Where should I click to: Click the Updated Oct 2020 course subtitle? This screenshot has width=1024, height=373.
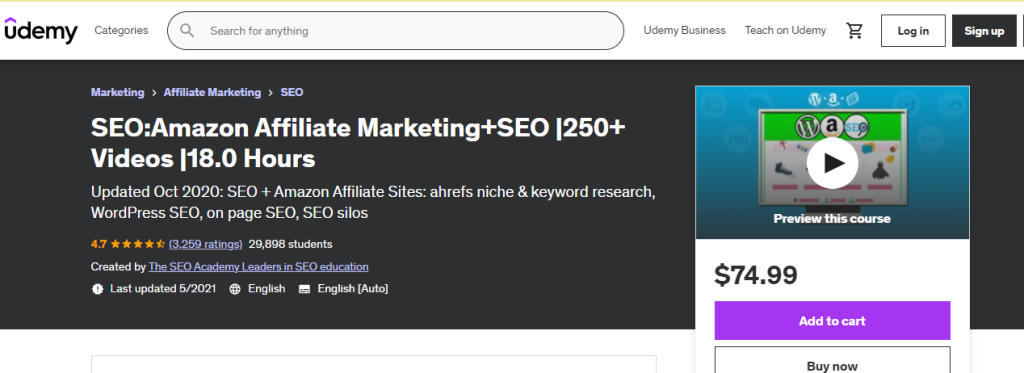point(373,203)
